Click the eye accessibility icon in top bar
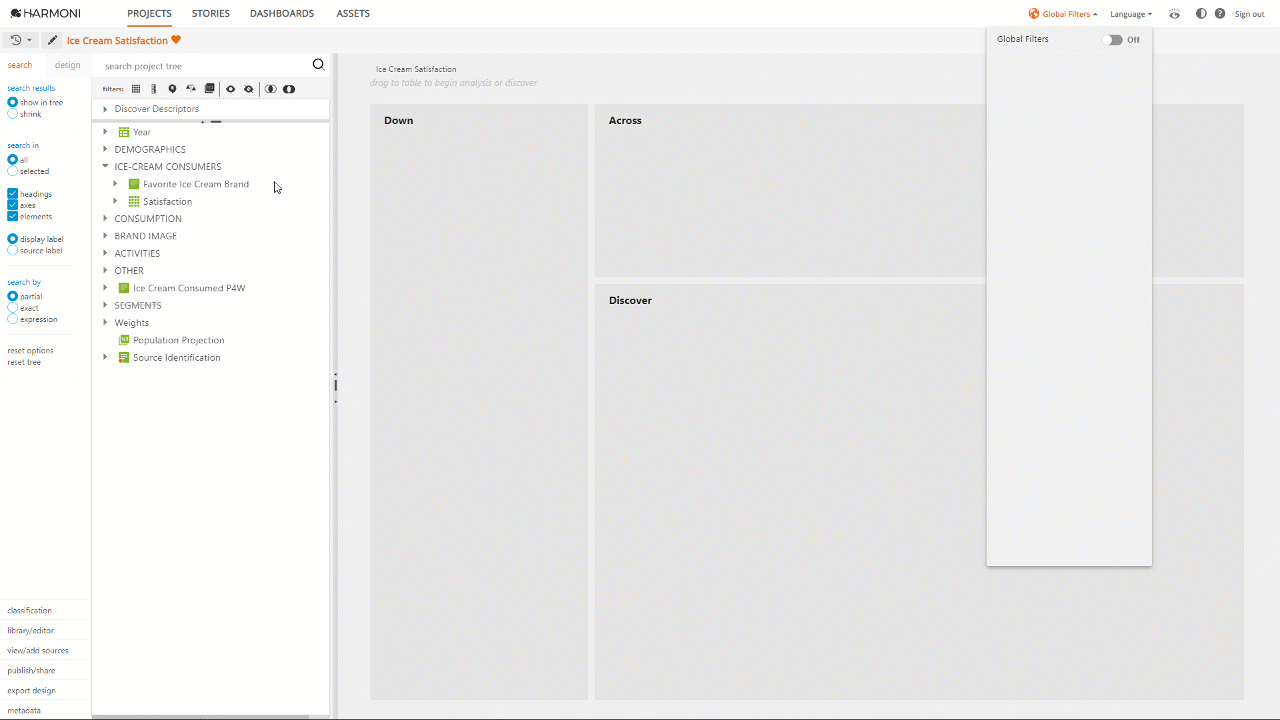The image size is (1280, 720). coord(1175,14)
